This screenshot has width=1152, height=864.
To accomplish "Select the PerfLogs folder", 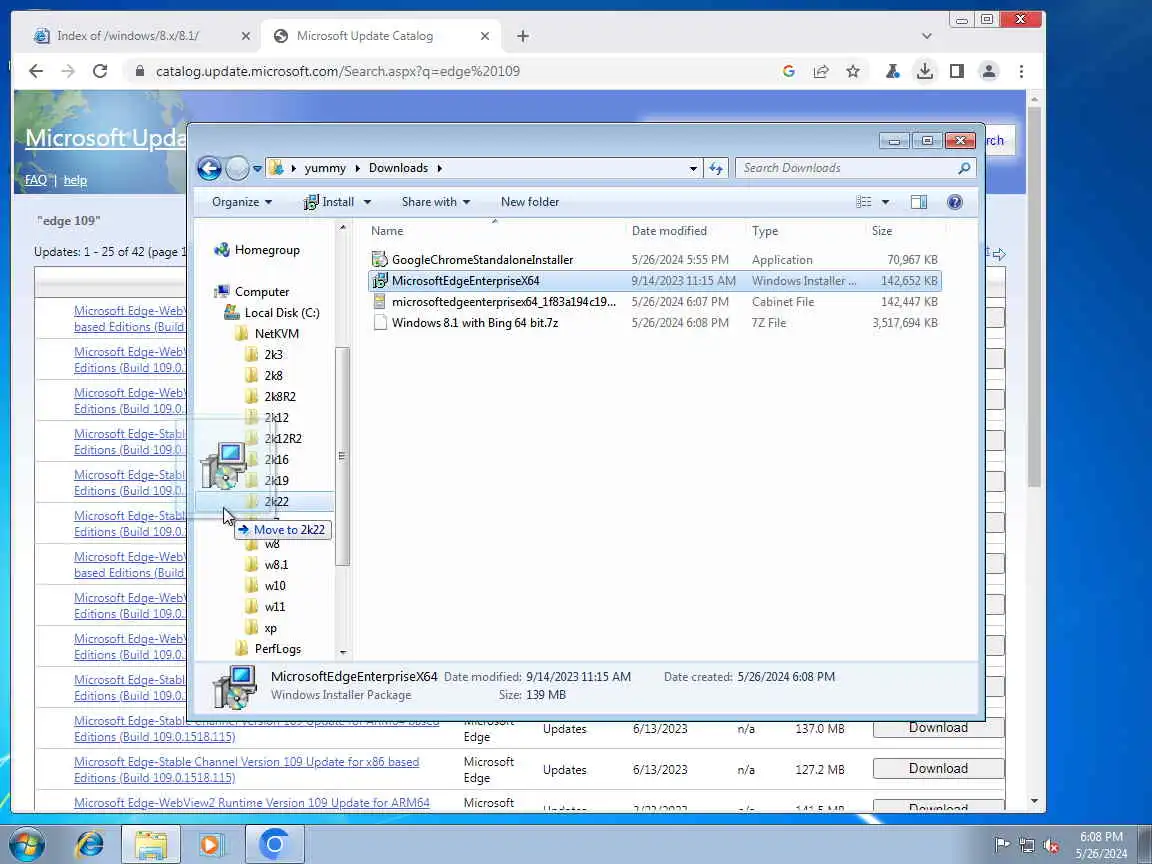I will coord(278,649).
